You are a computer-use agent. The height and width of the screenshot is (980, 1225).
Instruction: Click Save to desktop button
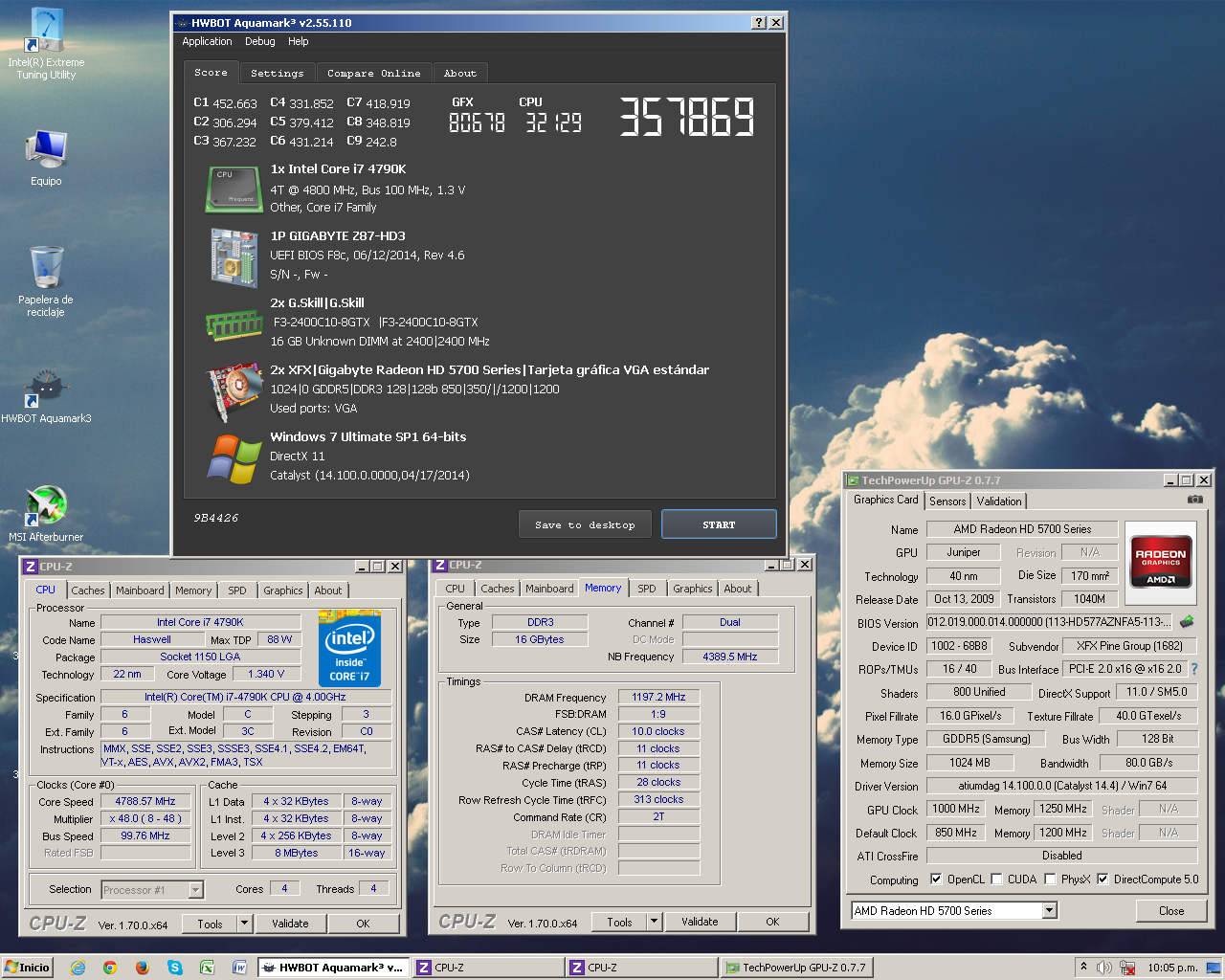click(x=585, y=524)
